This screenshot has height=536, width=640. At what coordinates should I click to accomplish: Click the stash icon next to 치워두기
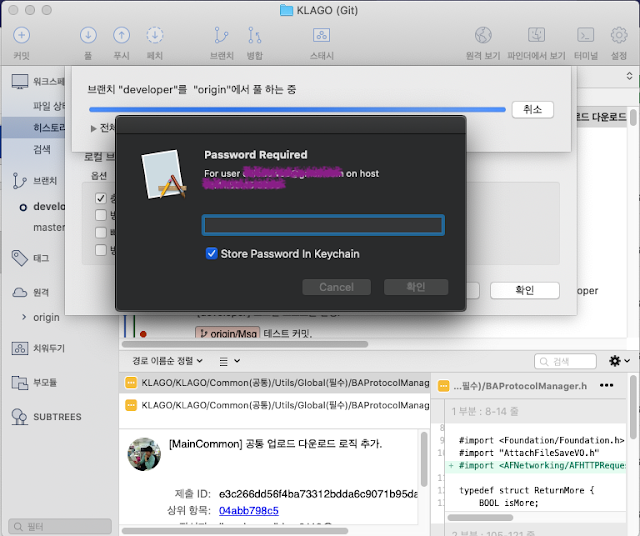point(20,348)
